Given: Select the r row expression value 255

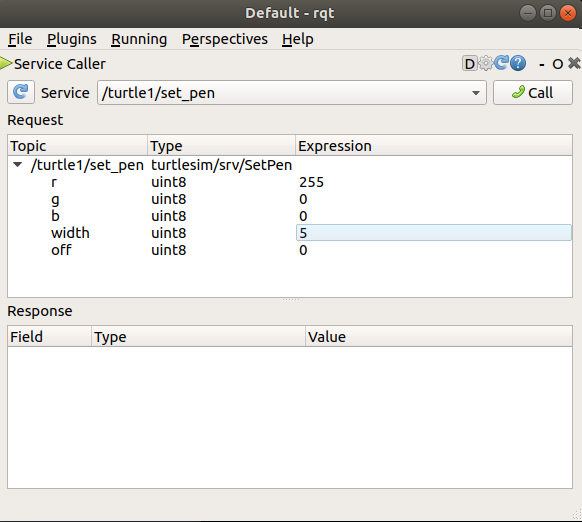Looking at the screenshot, I should tap(311, 182).
